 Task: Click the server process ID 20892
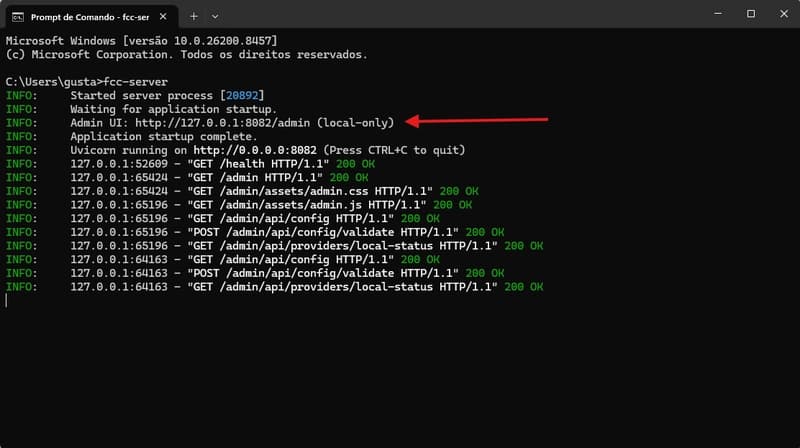pyautogui.click(x=242, y=96)
